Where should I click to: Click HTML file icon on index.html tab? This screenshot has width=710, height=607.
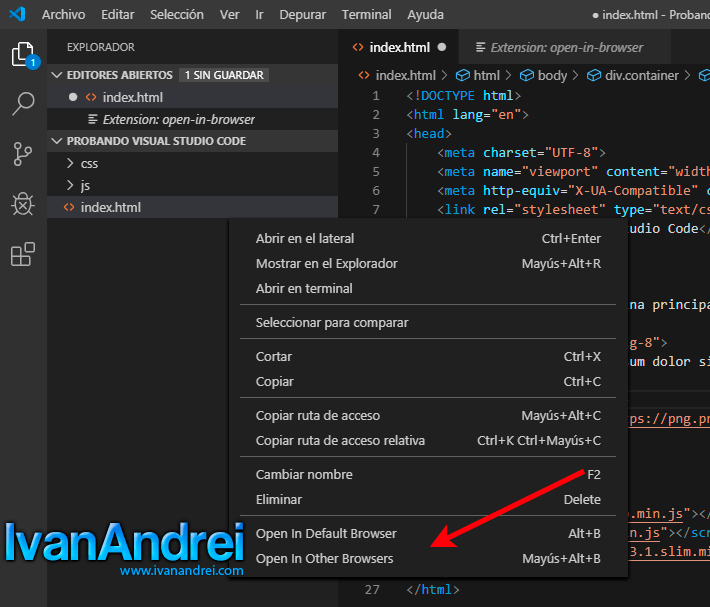[358, 47]
